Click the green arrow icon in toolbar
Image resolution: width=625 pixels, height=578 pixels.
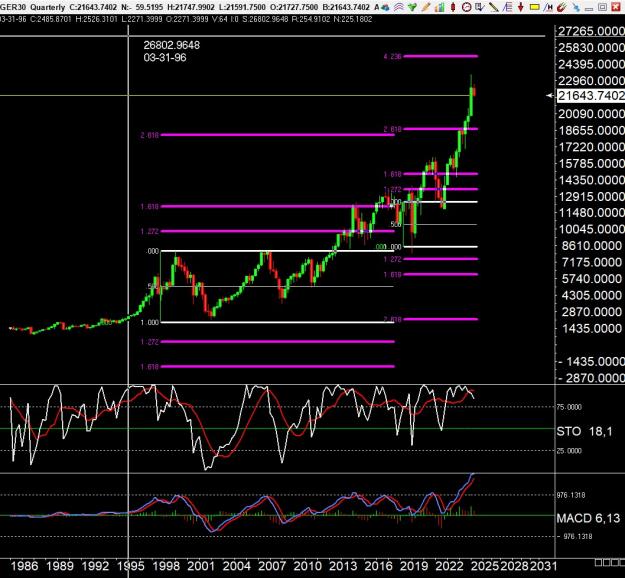coord(412,7)
